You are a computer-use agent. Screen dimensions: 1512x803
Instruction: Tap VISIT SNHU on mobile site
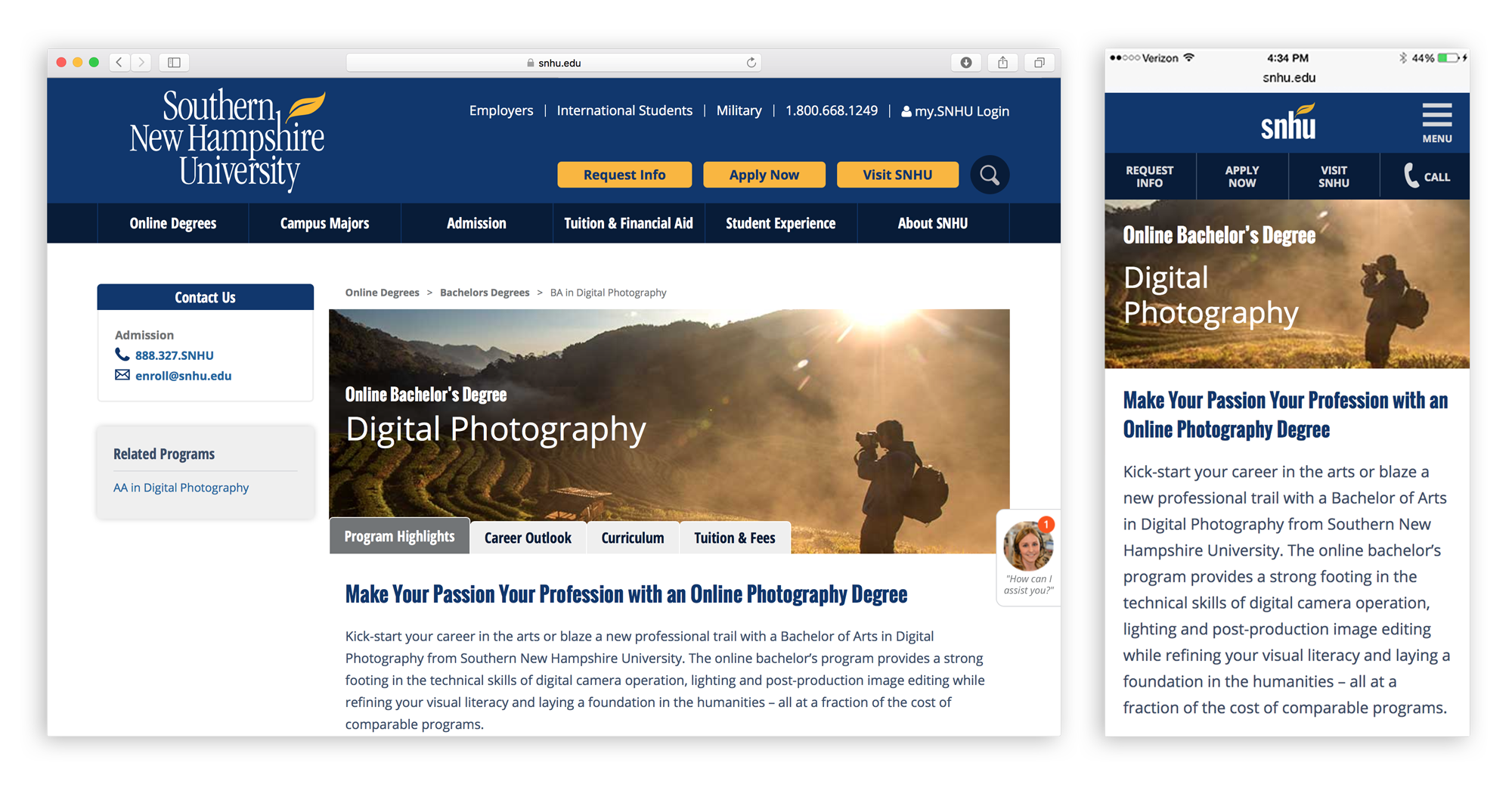1334,176
